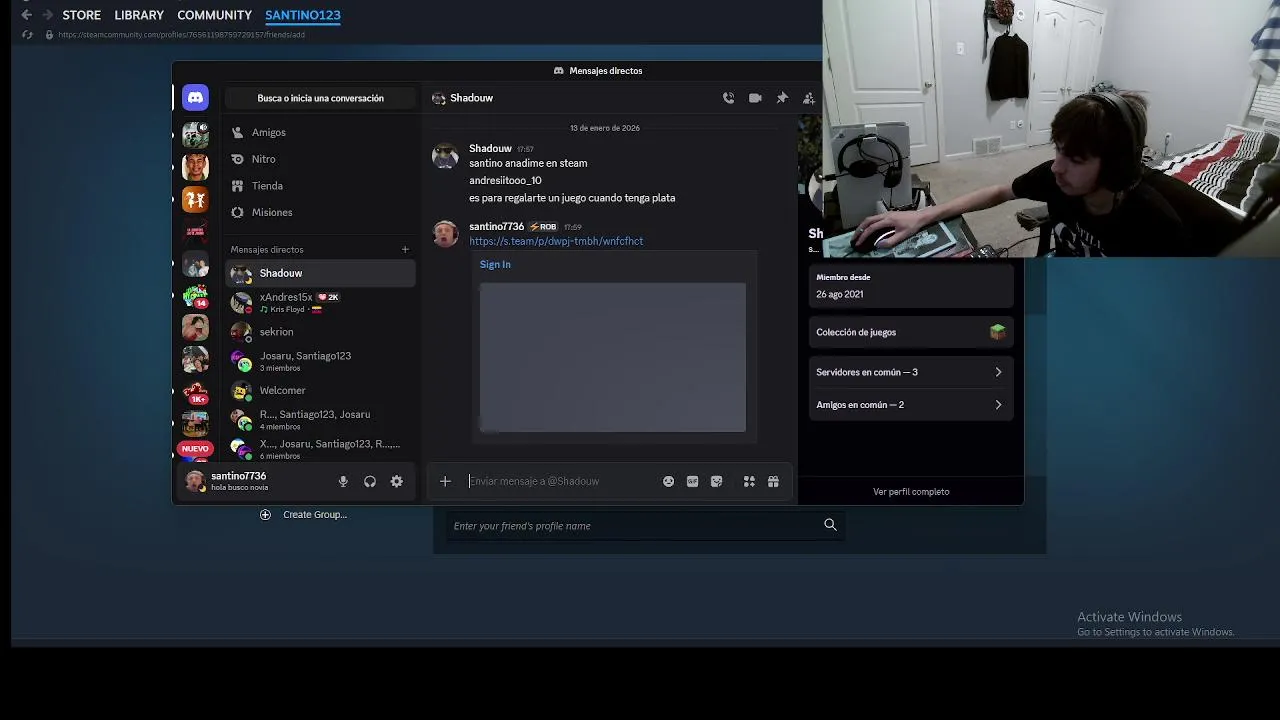Open the emoji picker in message bar

tap(668, 481)
